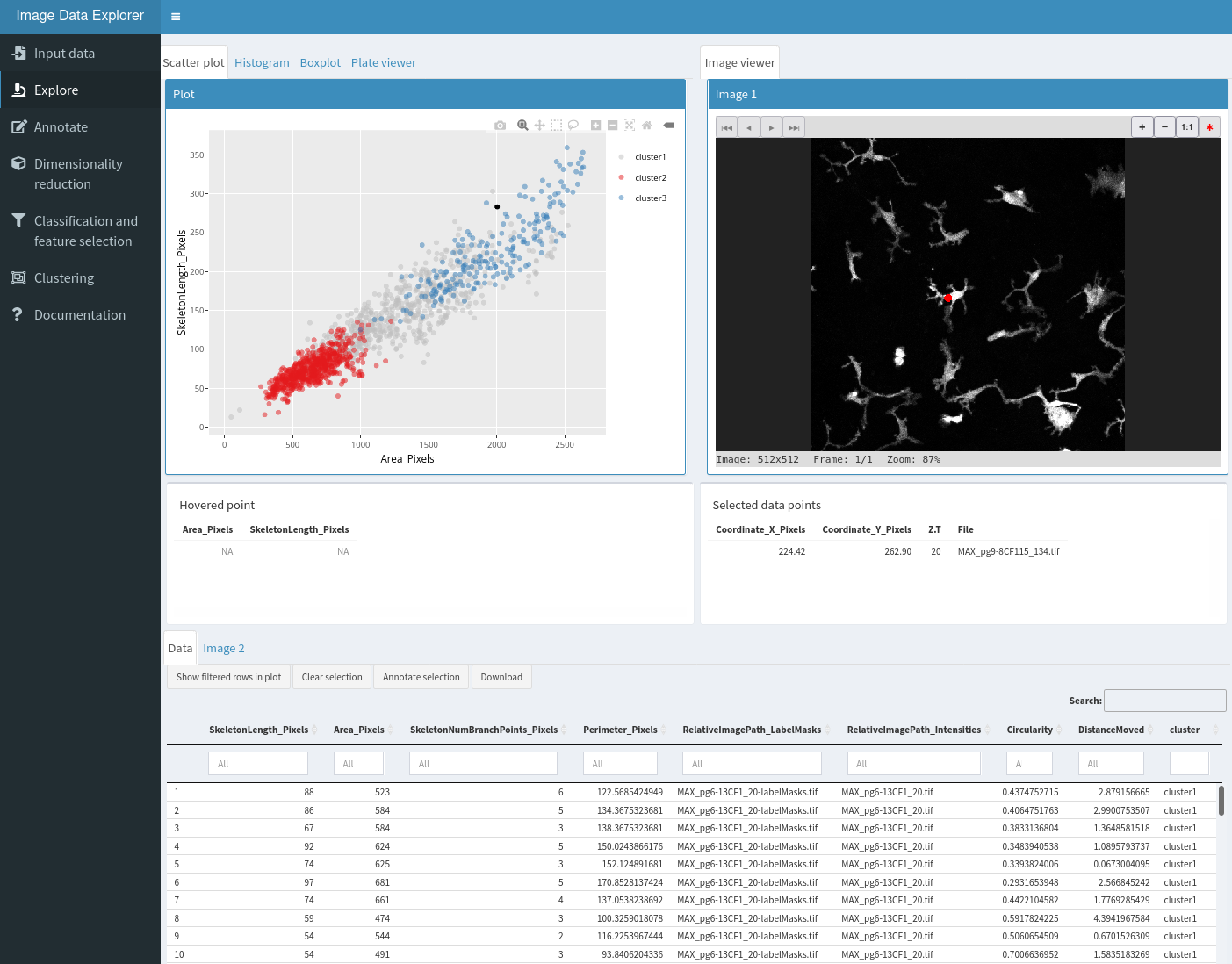Viewport: 1232px width, 964px height.
Task: Click the Clear selection button
Action: [x=332, y=677]
